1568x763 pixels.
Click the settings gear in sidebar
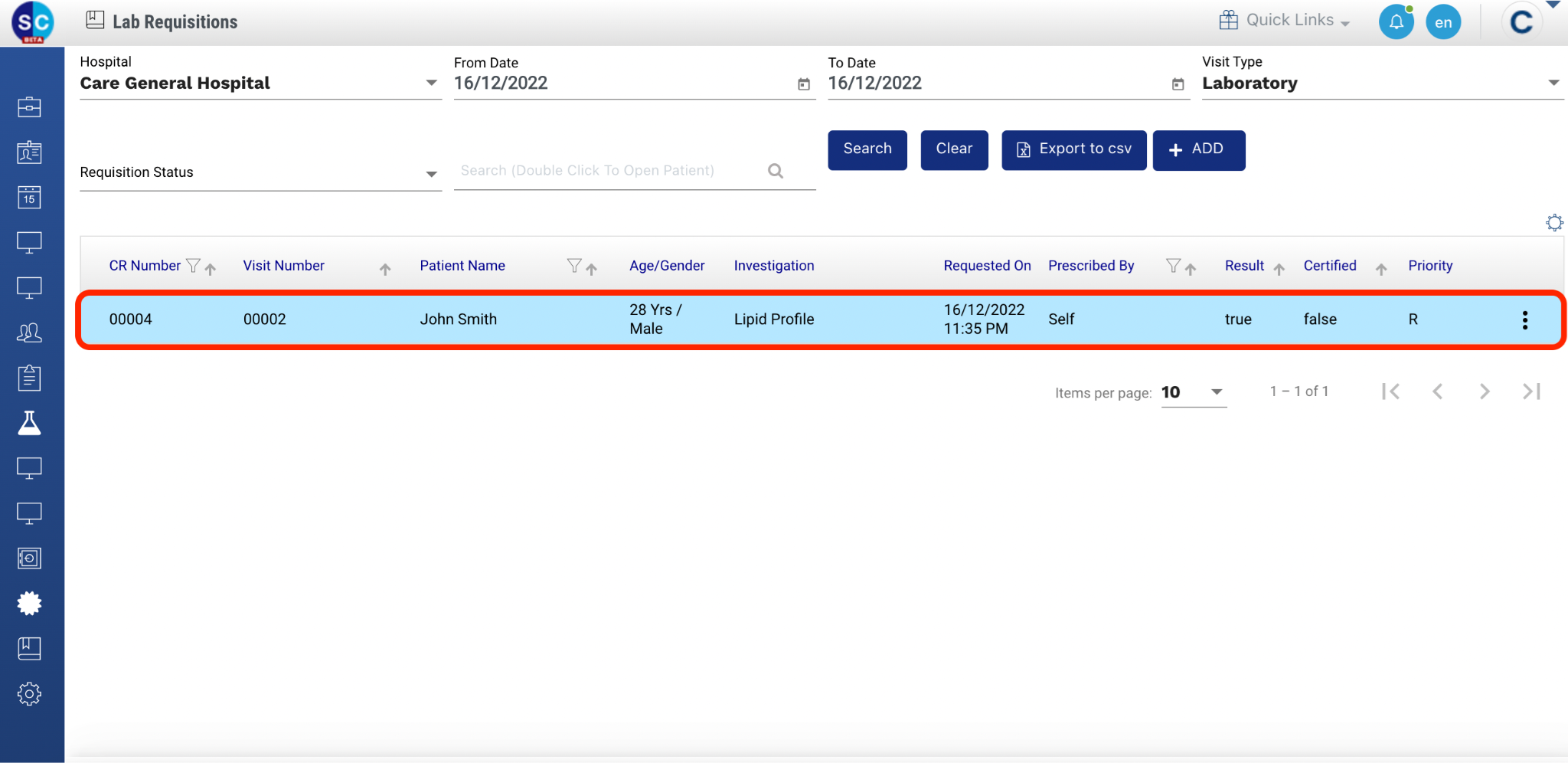coord(29,694)
